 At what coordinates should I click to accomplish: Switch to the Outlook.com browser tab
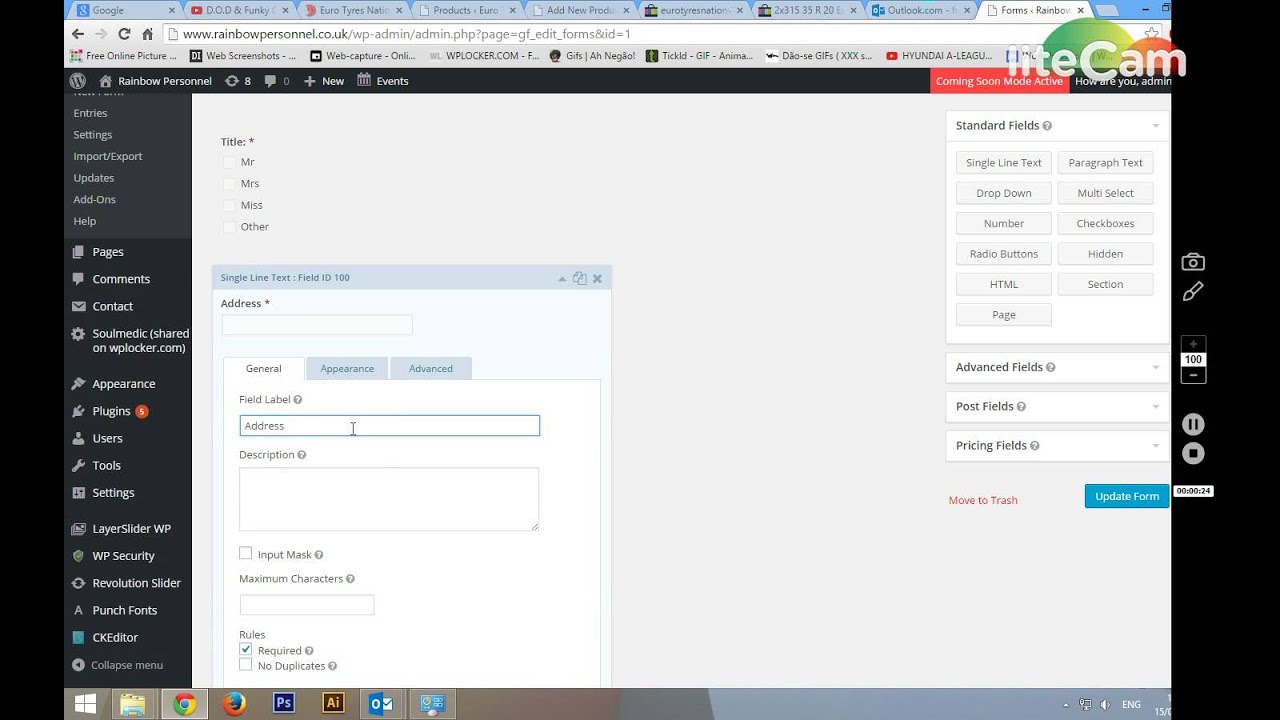tap(918, 11)
